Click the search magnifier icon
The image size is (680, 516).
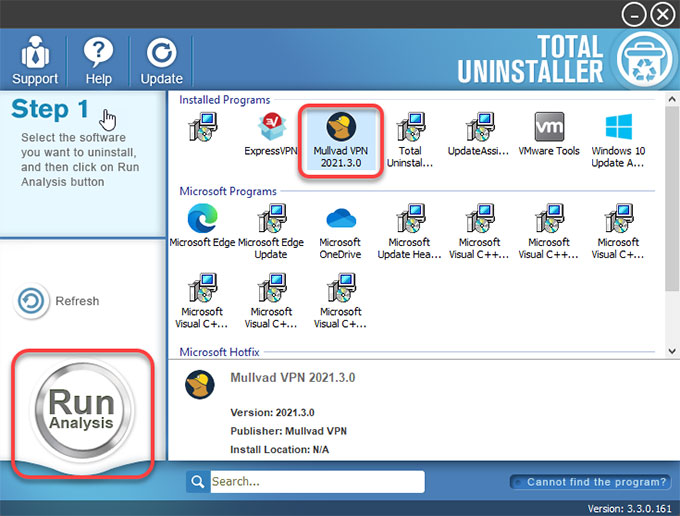tap(198, 482)
